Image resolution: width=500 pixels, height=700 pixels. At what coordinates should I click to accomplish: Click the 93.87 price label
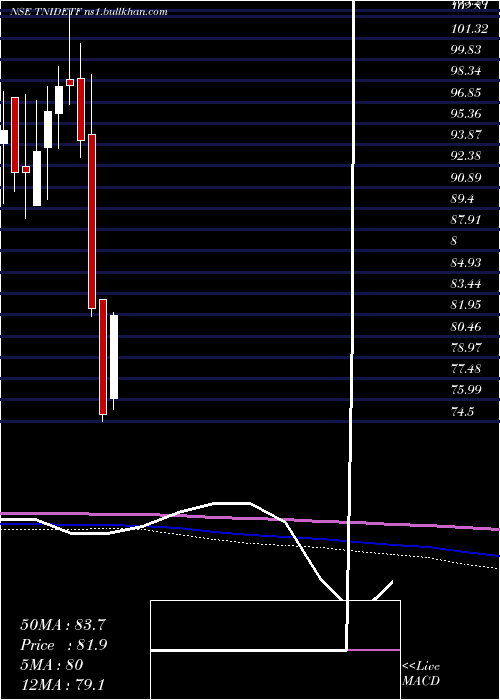point(466,135)
